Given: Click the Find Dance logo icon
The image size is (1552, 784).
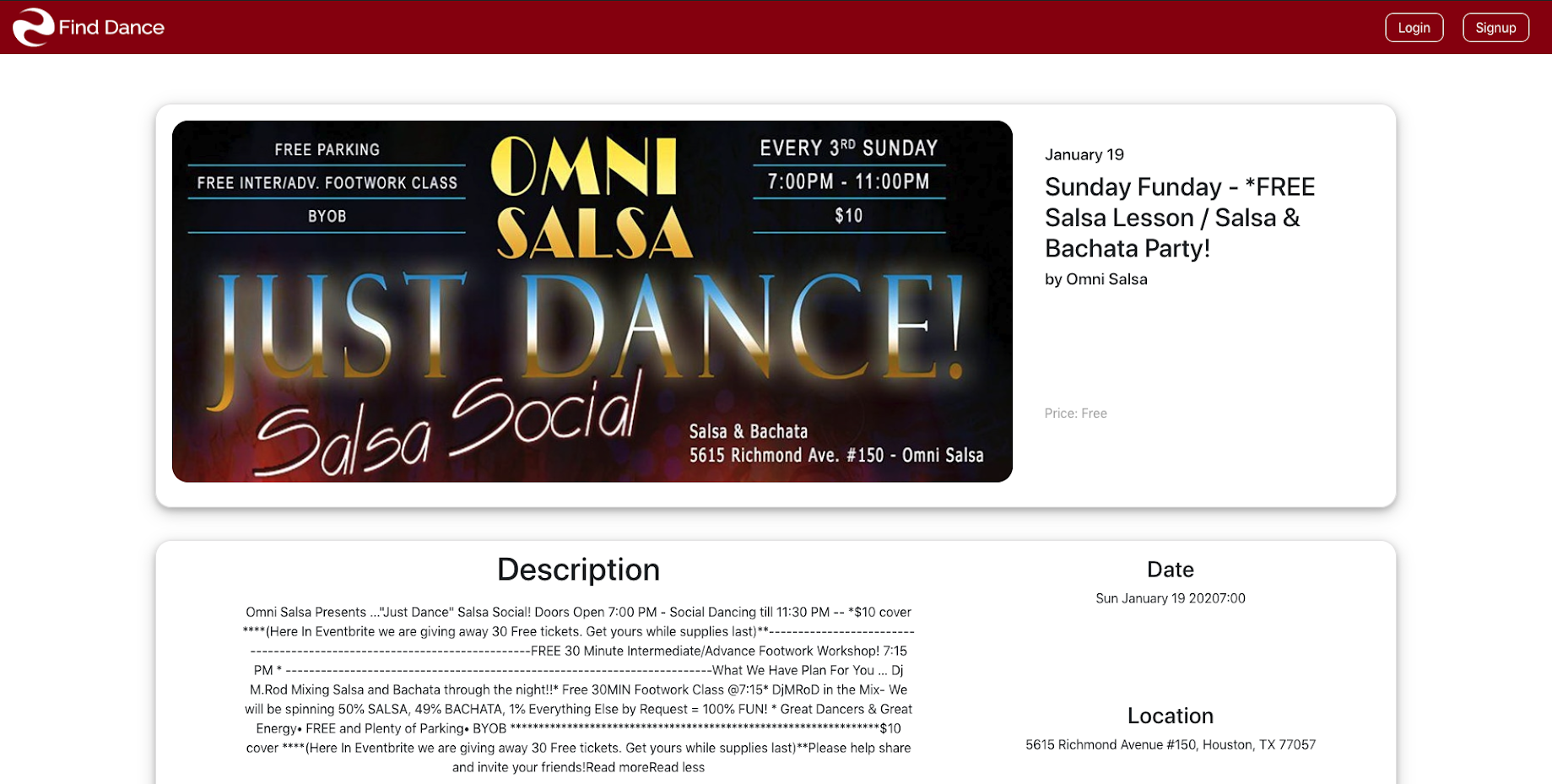Looking at the screenshot, I should coord(33,27).
